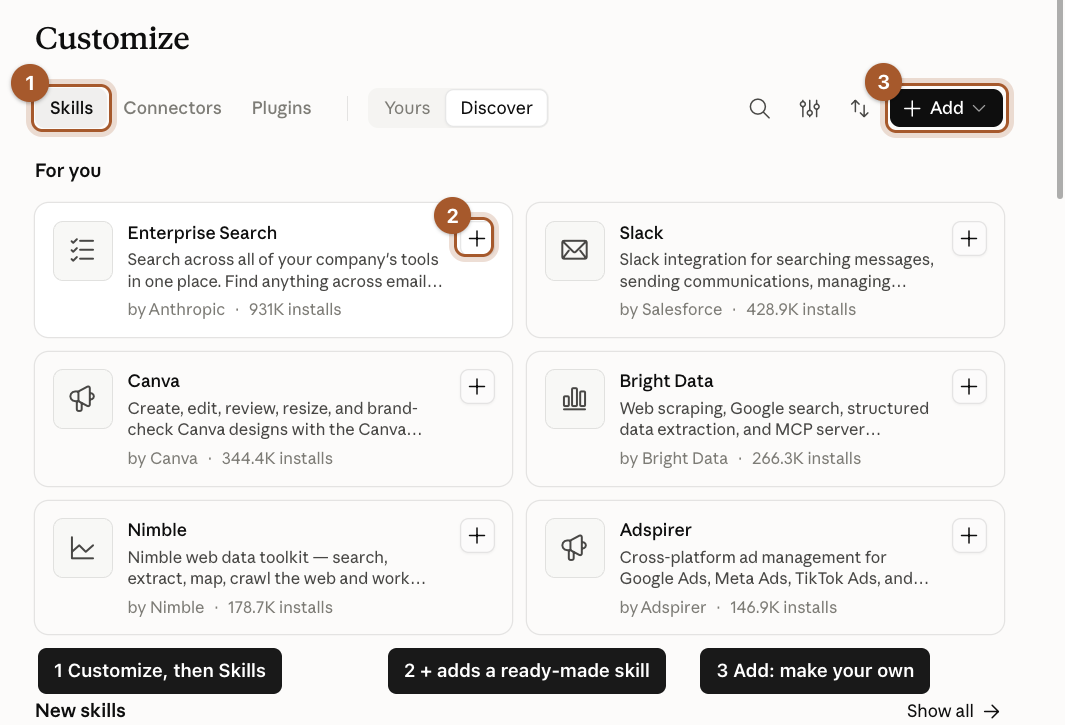This screenshot has width=1065, height=725.
Task: Open the filter sliders icon
Action: point(810,108)
